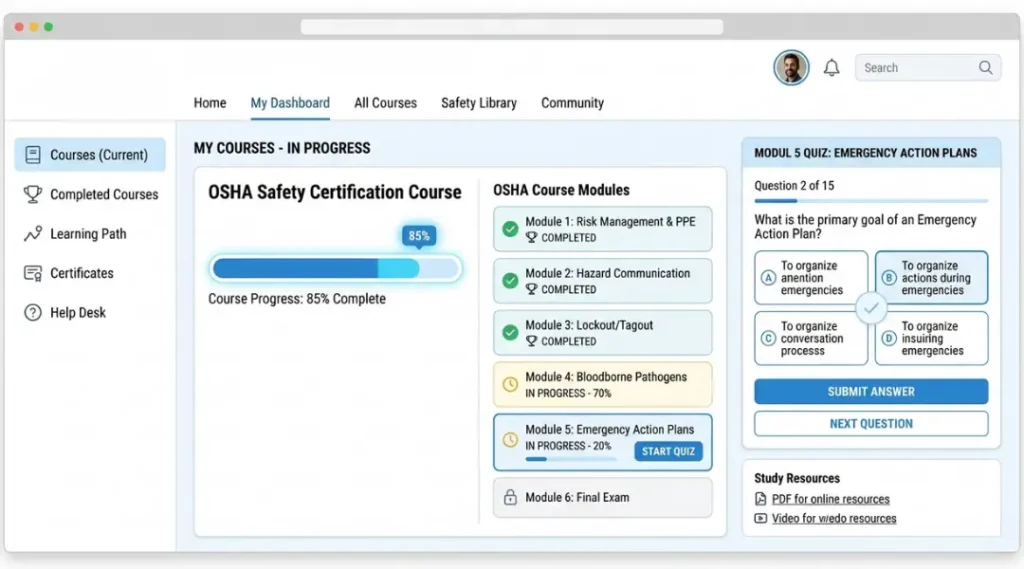
Task: Click 'Question 2 of 15' text
Action: point(794,186)
